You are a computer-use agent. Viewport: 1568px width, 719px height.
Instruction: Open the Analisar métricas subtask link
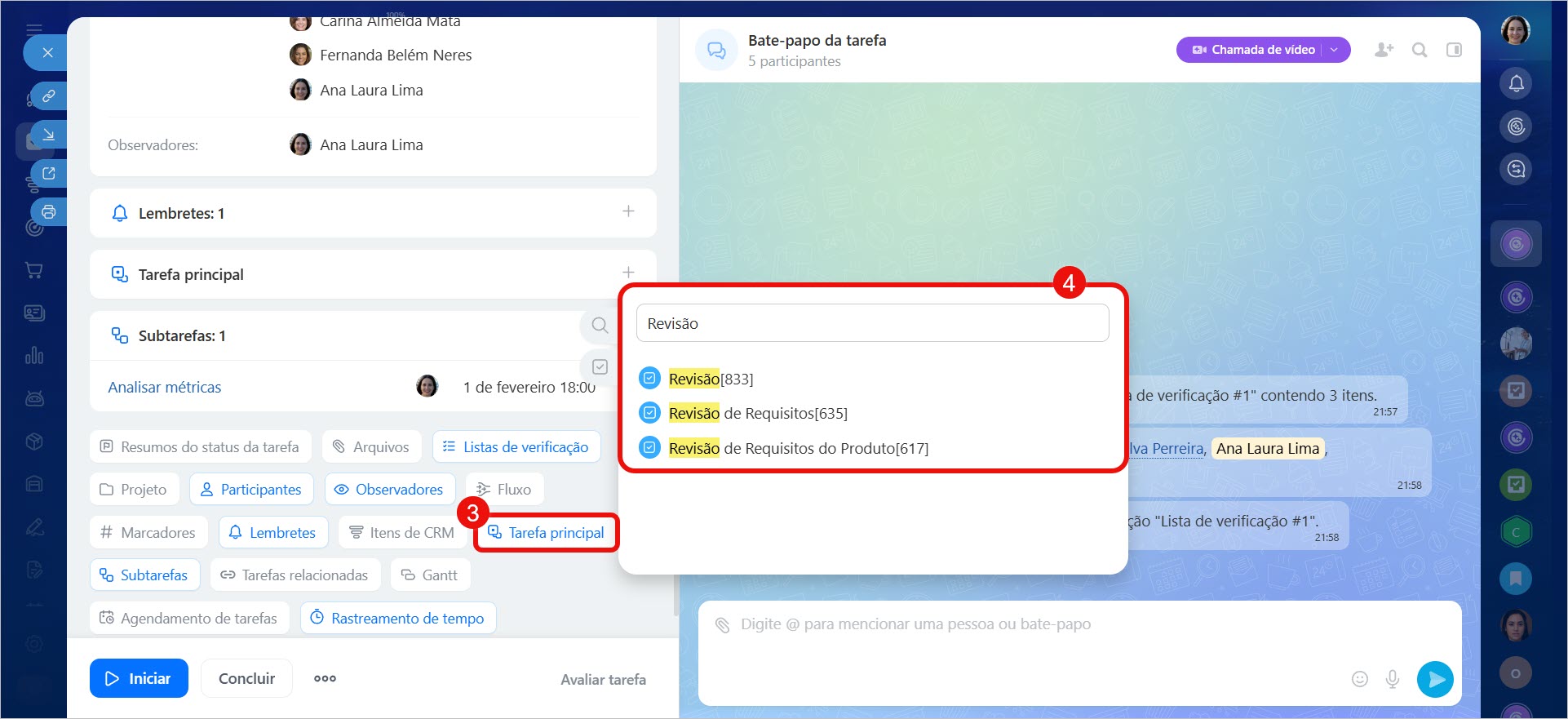coord(165,388)
